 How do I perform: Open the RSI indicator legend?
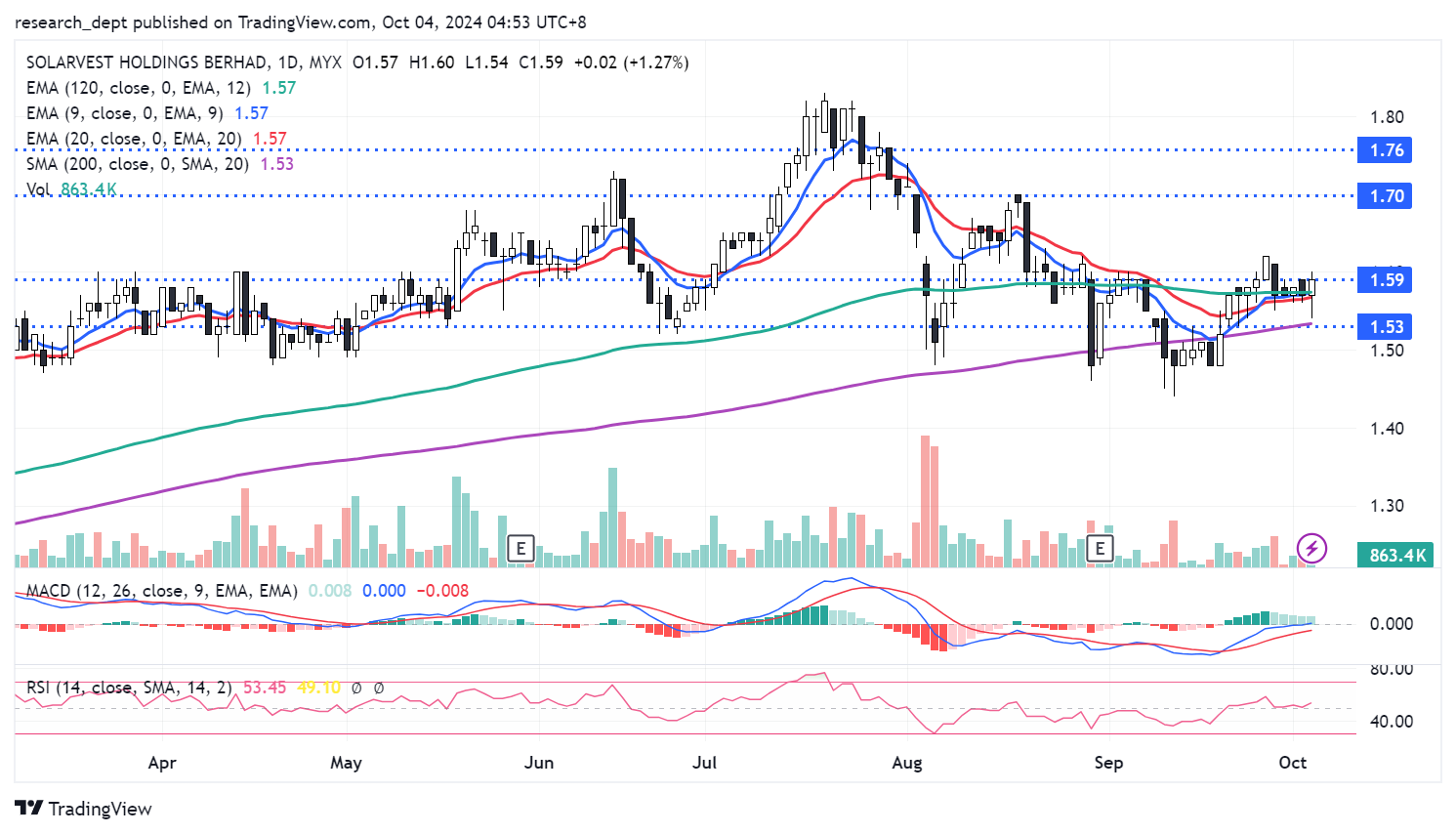[129, 688]
